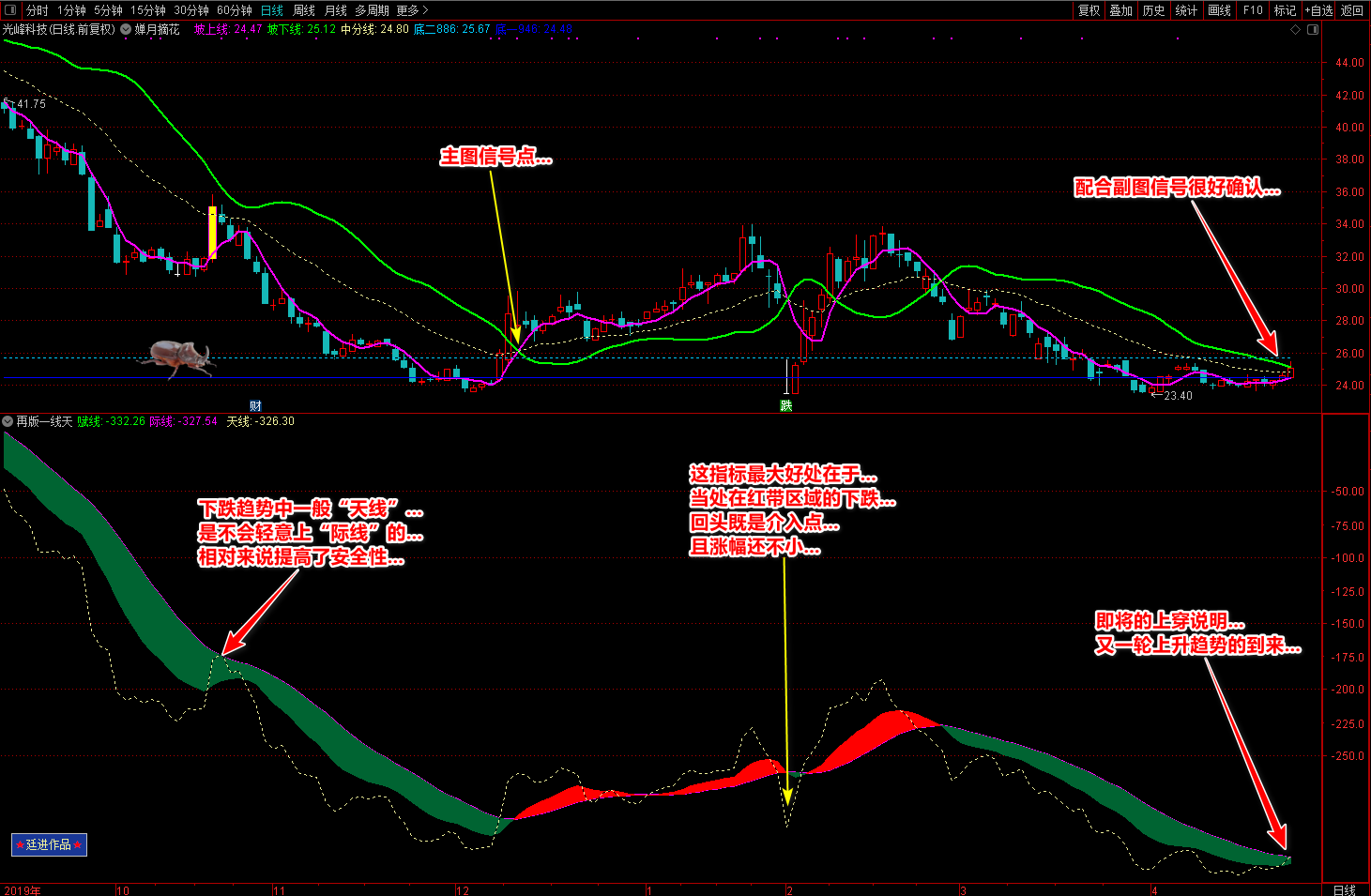Add stock with +自选 button
This screenshot has height=896, width=1371.
1318,10
